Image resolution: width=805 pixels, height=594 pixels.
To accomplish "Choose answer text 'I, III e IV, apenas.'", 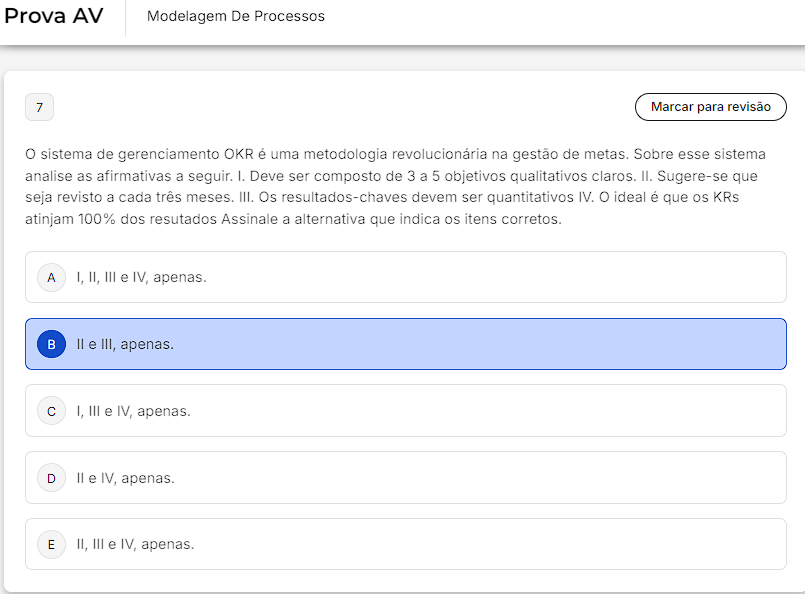I will [x=133, y=411].
